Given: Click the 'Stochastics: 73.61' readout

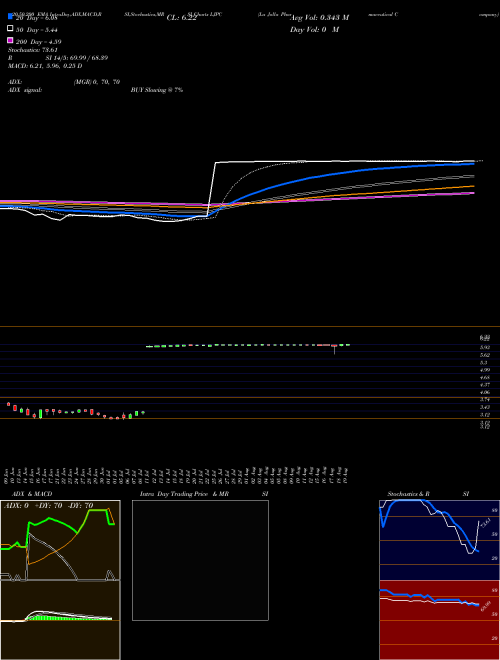Looking at the screenshot, I should tap(33, 50).
